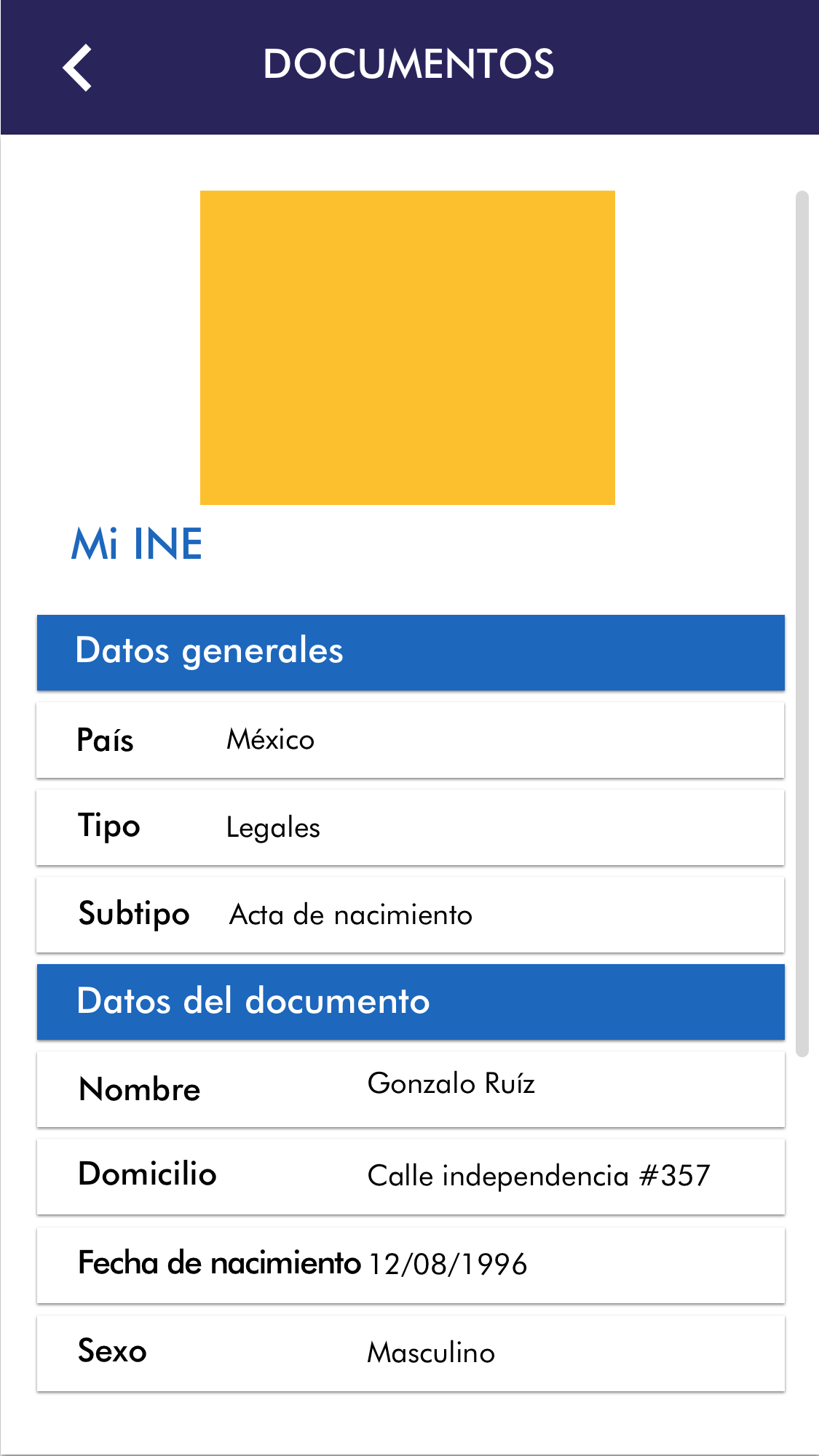This screenshot has height=1456, width=819.
Task: Select the Sexo Masculino row
Action: [411, 1353]
